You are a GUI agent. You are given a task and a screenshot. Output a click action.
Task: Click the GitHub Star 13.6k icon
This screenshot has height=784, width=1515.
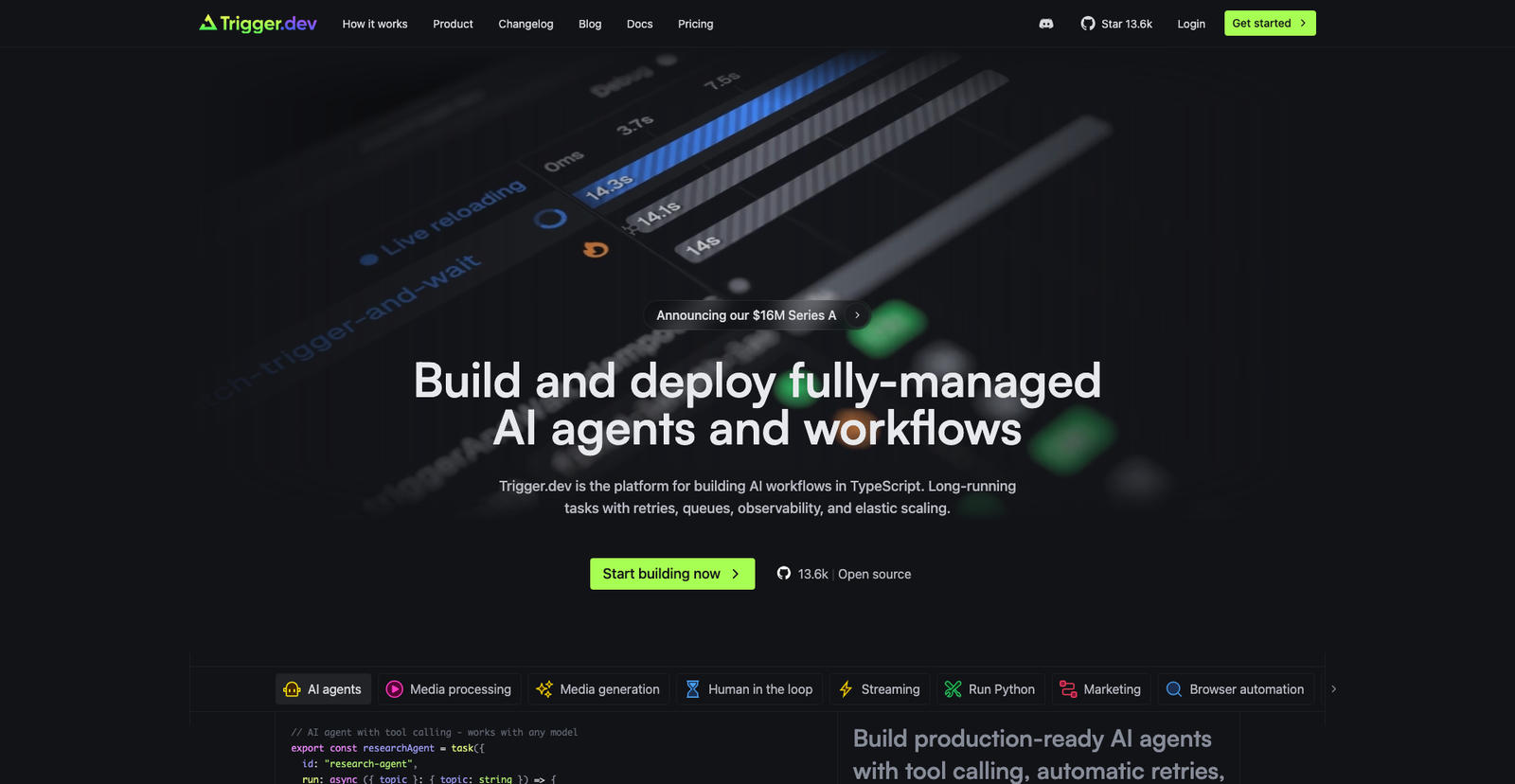[x=1088, y=24]
